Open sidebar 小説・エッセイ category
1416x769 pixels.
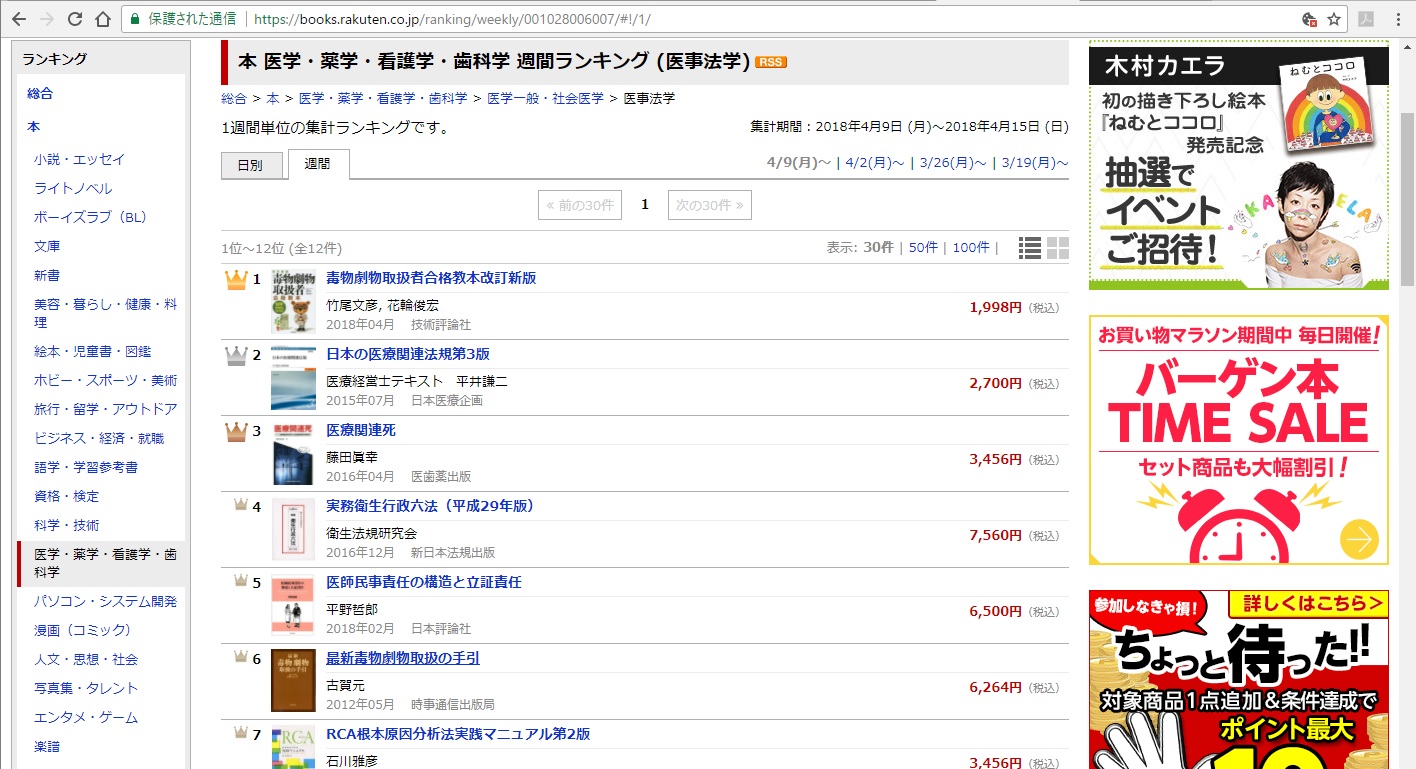point(79,159)
